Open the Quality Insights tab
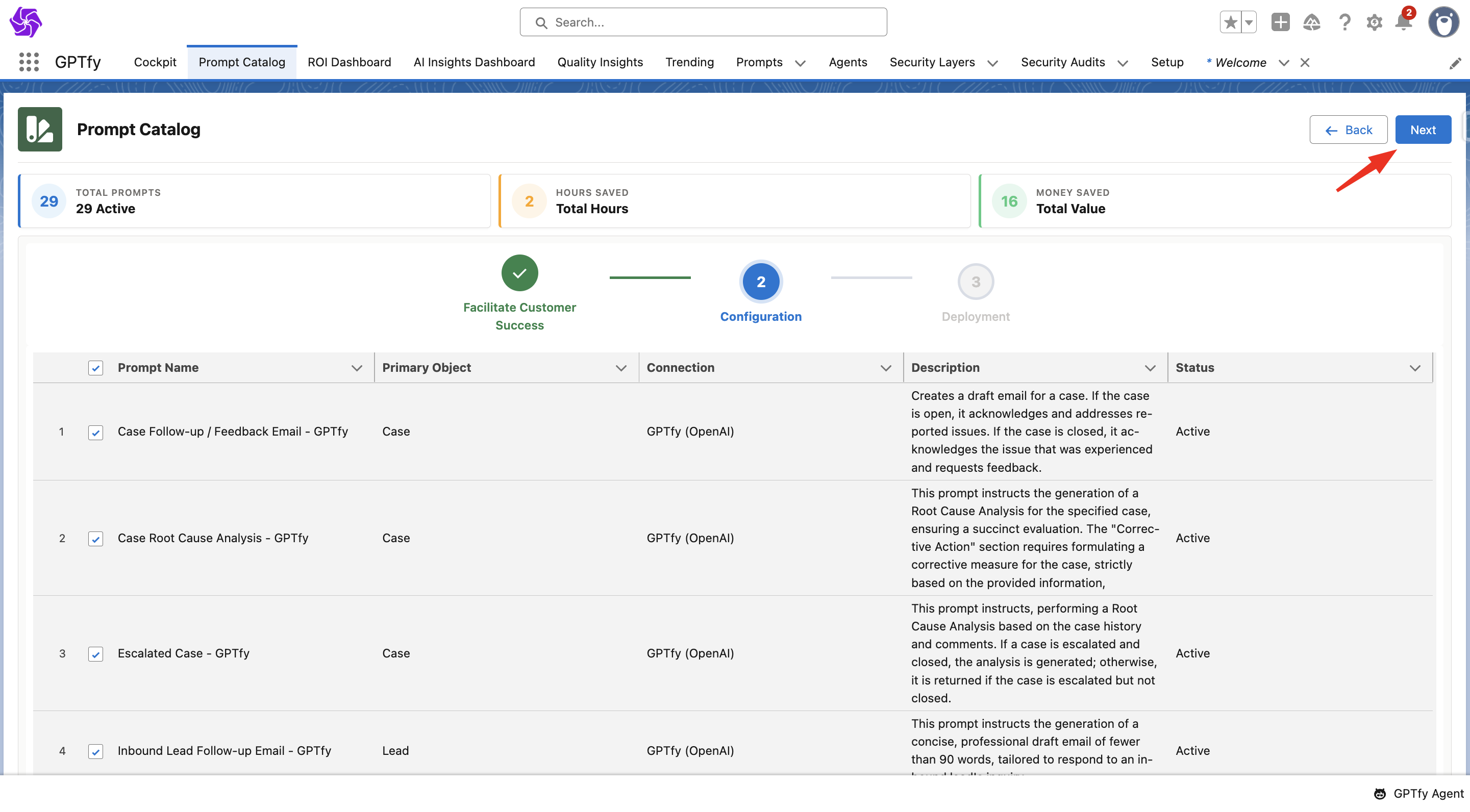 (x=600, y=62)
